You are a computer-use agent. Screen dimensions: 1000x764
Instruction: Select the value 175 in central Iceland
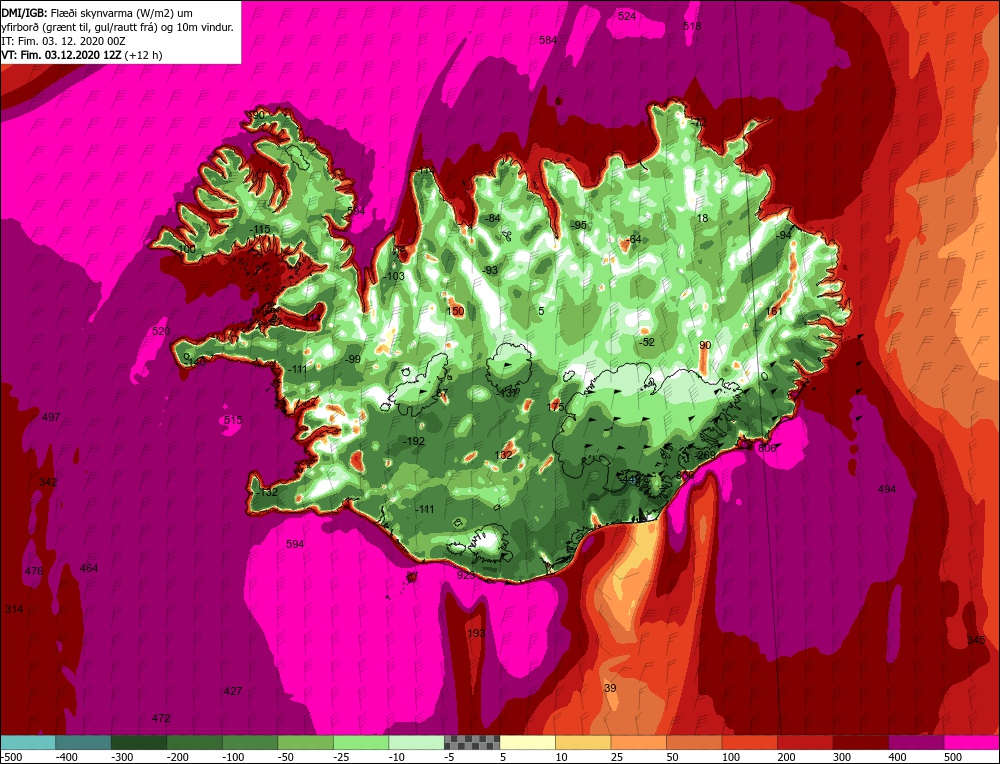tap(556, 407)
